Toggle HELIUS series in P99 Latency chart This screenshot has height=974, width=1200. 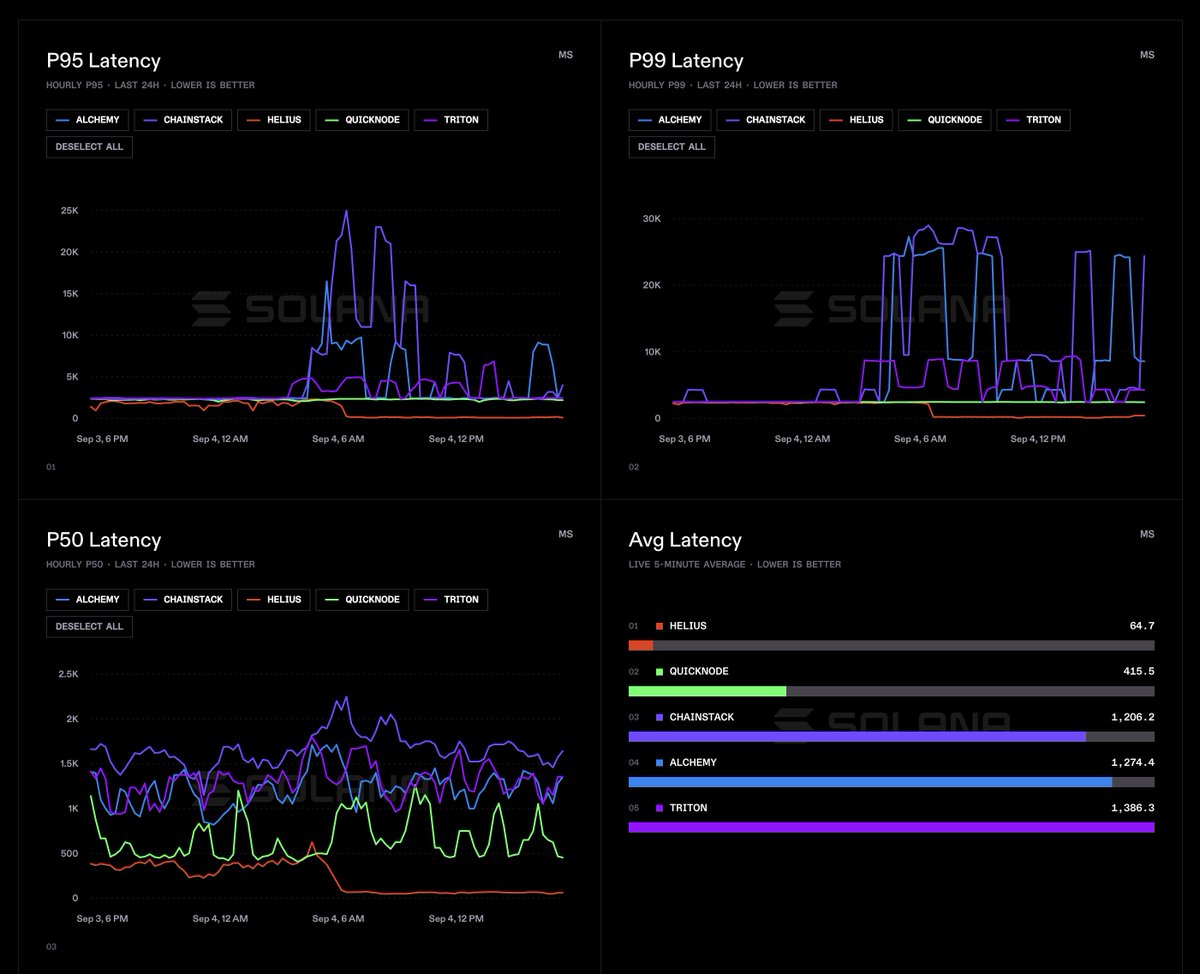857,120
